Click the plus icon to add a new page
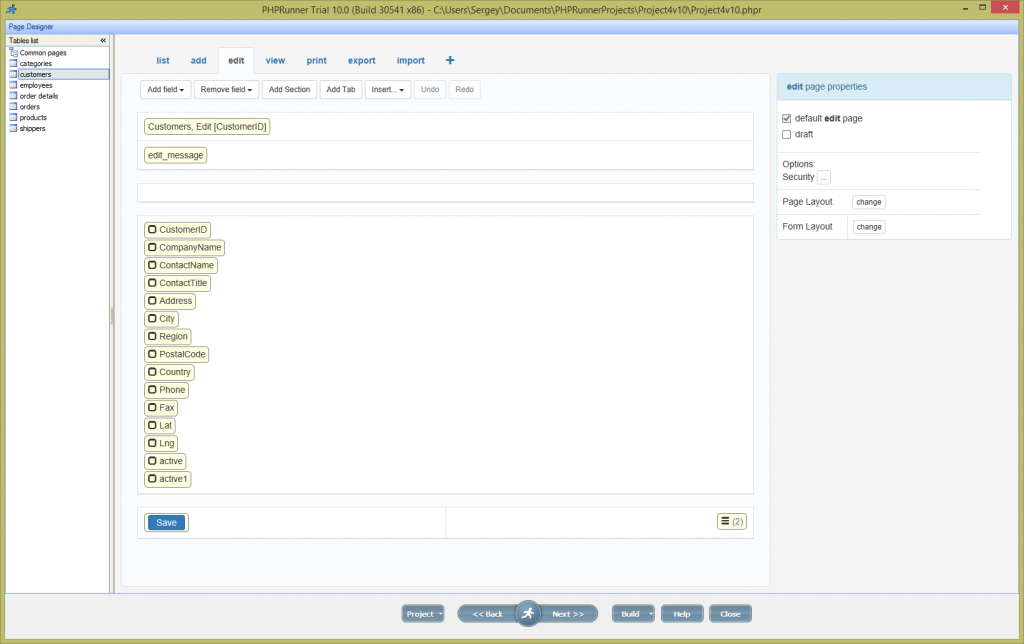The height and width of the screenshot is (644, 1024). (x=449, y=60)
